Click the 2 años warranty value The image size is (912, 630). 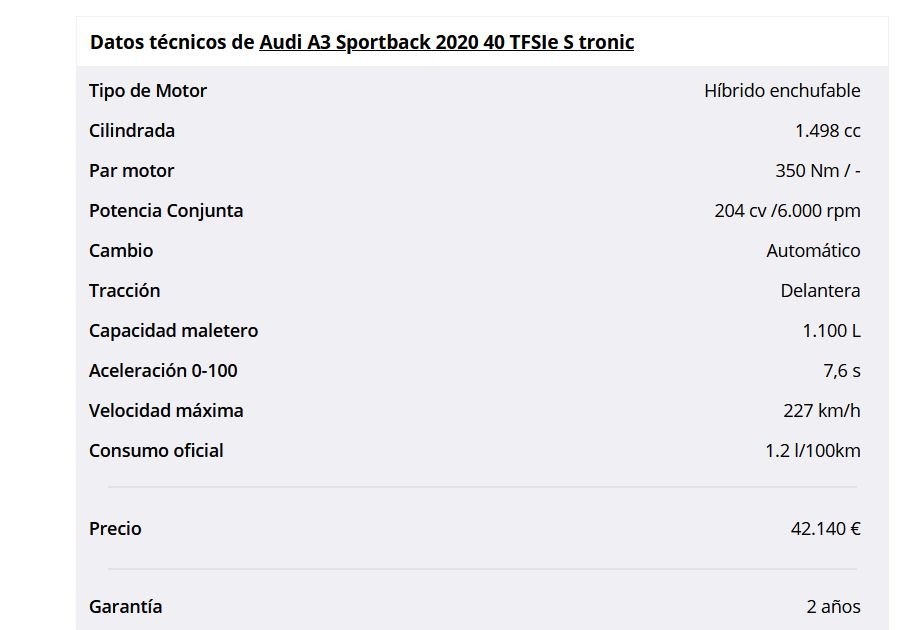pyautogui.click(x=833, y=607)
